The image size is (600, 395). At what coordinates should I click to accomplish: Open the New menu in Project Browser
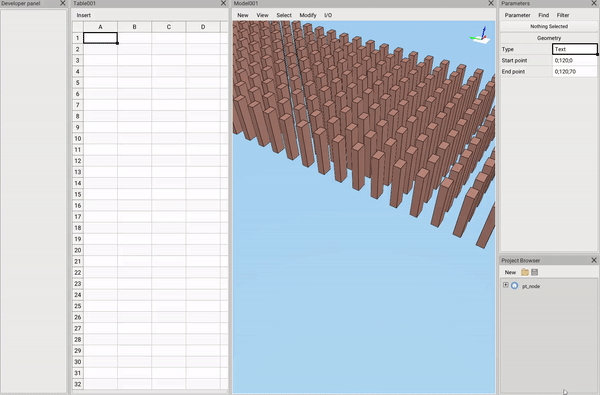510,272
